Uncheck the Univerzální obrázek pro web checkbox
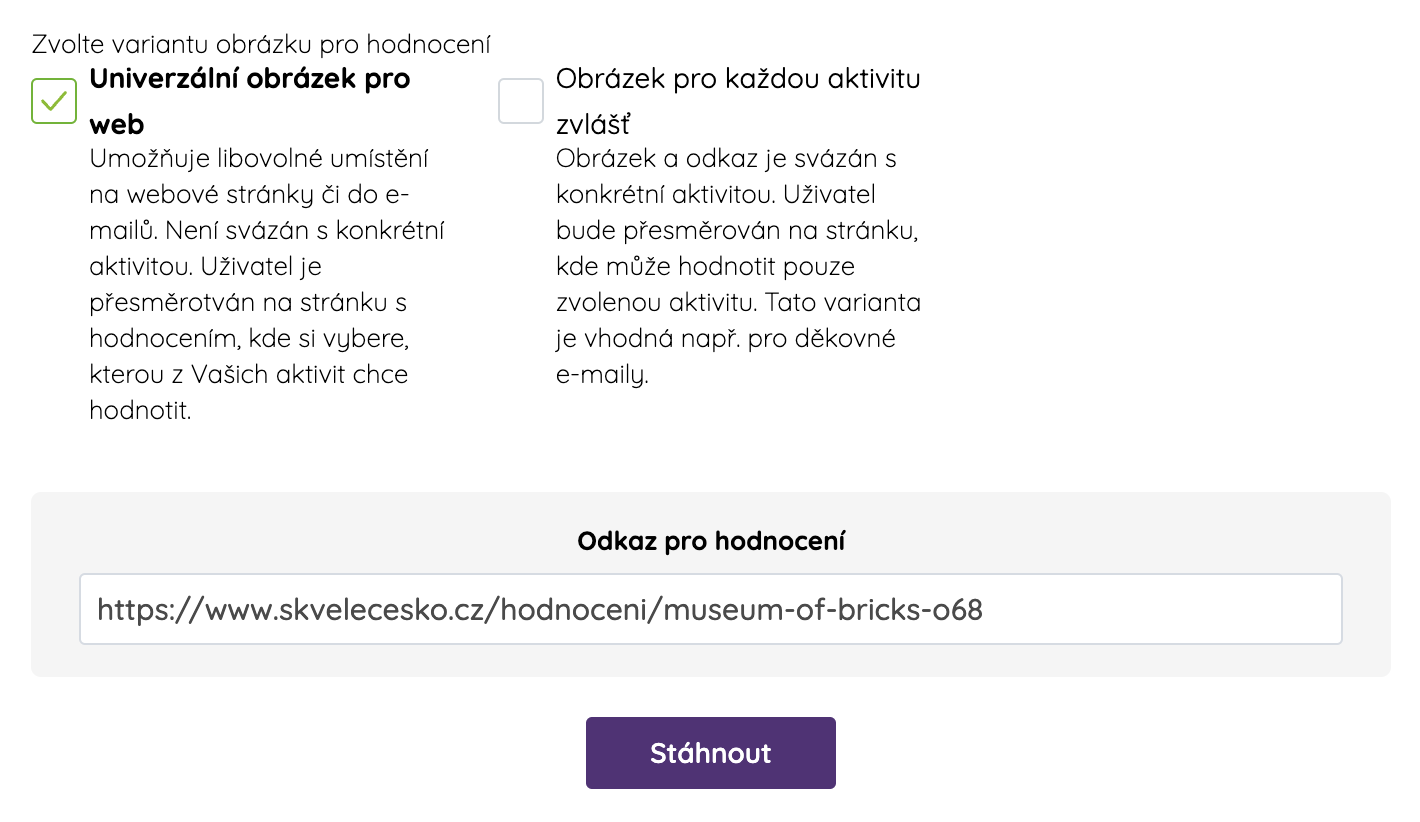This screenshot has width=1420, height=822. (54, 101)
